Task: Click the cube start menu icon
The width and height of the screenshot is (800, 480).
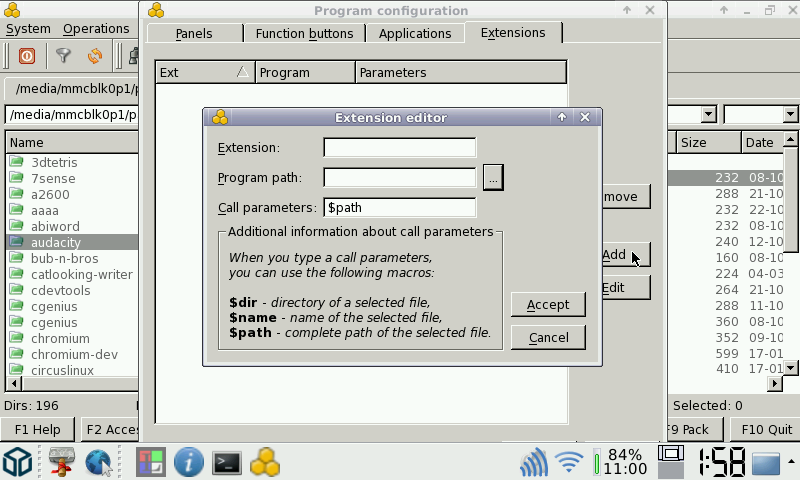Action: click(x=18, y=462)
